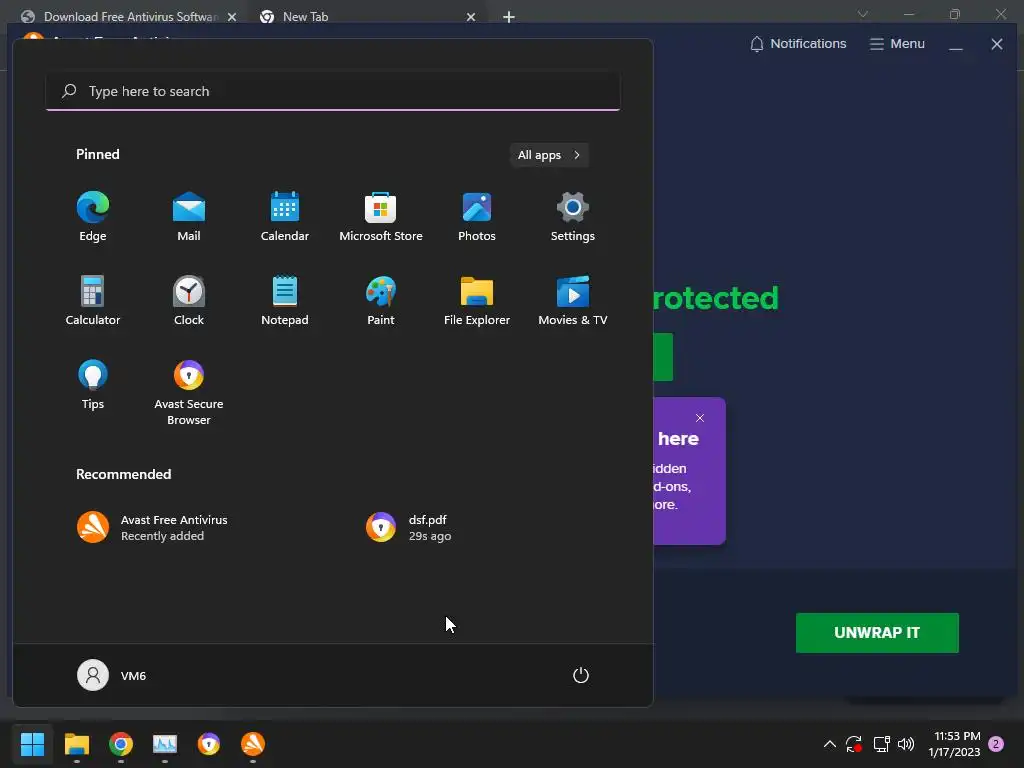1024x768 pixels.
Task: Click the Windows Start button on taskbar
Action: (32, 744)
